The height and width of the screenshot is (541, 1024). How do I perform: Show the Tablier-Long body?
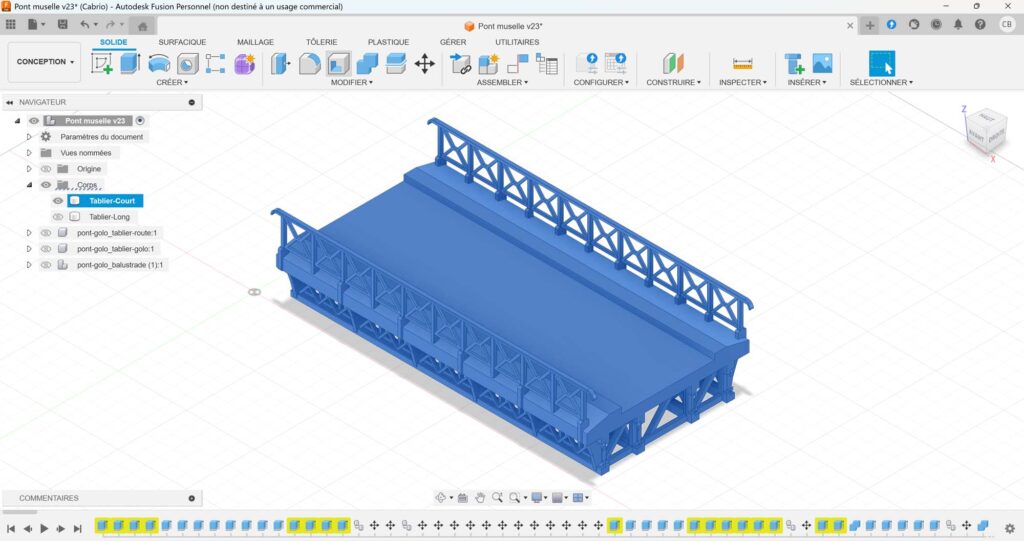58,217
